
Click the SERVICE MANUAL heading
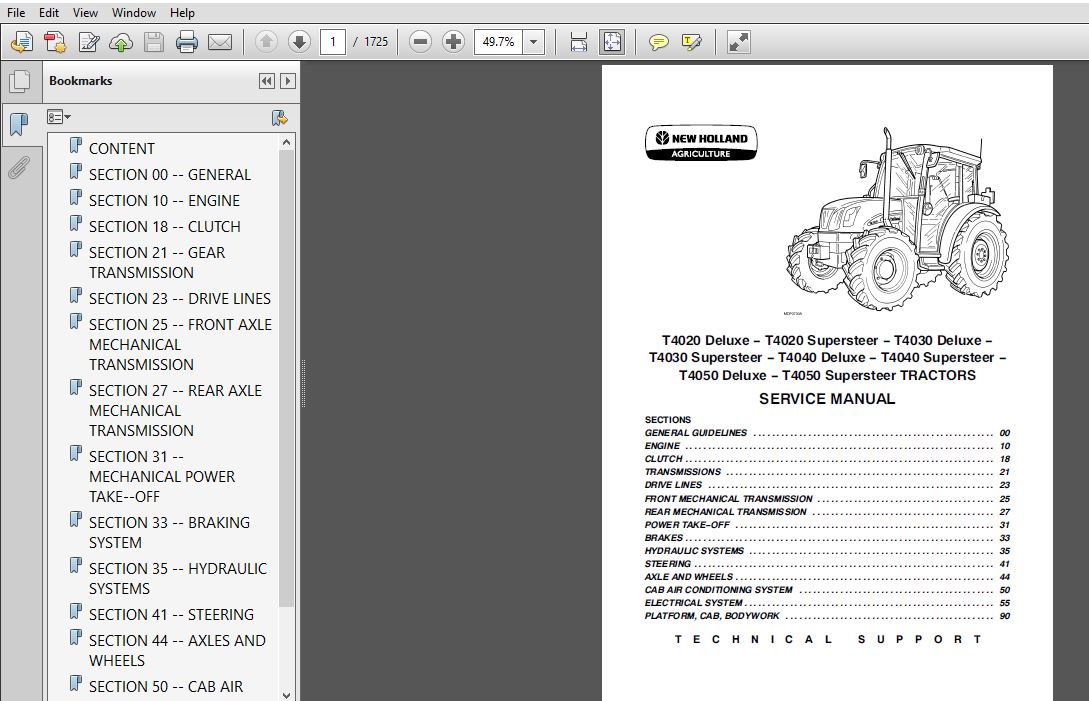pos(826,399)
